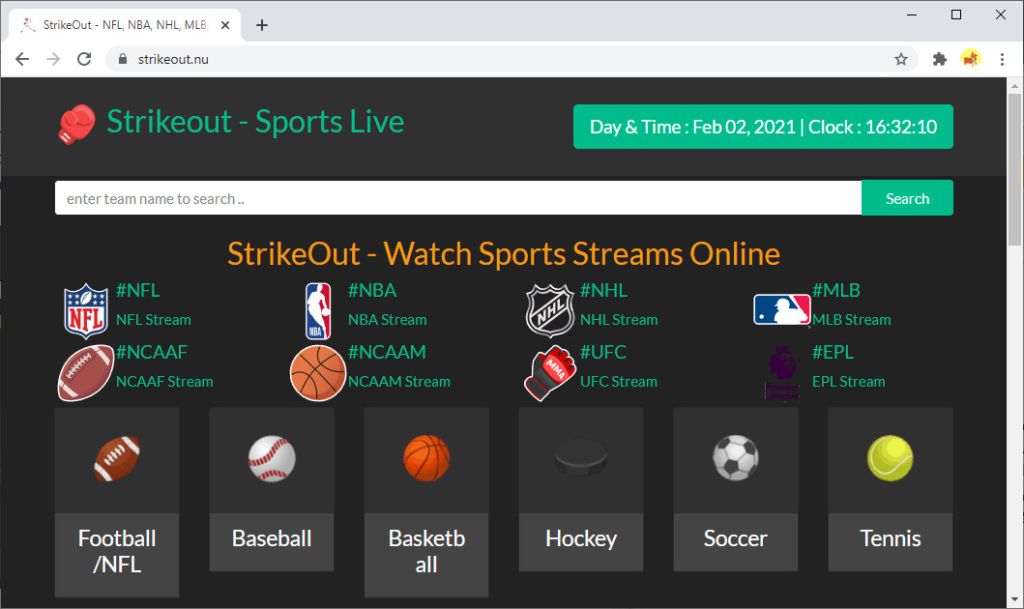Reload the page with the refresh icon
Image resolution: width=1024 pixels, height=609 pixels.
[x=84, y=59]
